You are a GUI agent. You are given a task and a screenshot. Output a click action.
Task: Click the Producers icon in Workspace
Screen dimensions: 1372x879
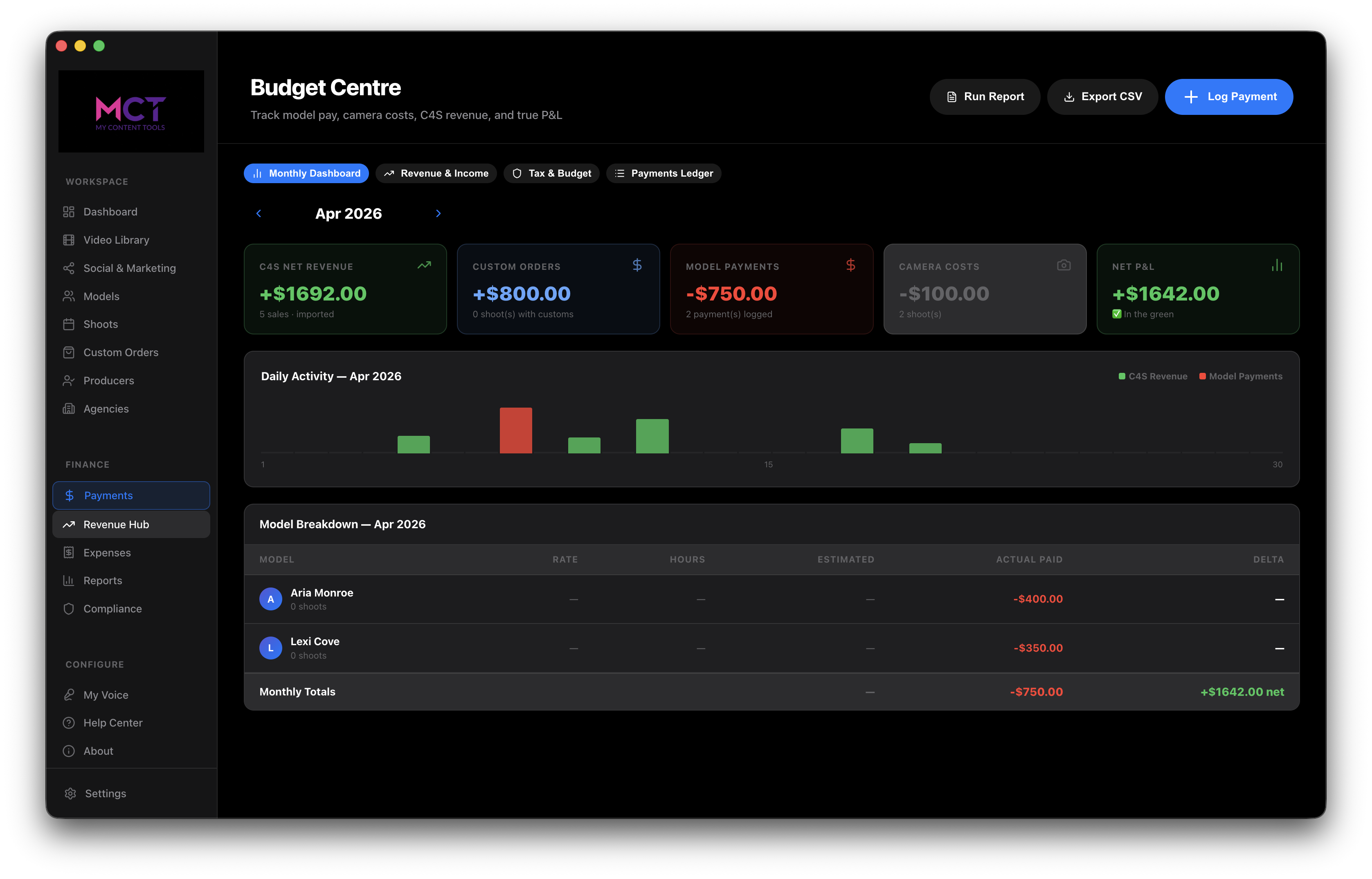tap(69, 380)
